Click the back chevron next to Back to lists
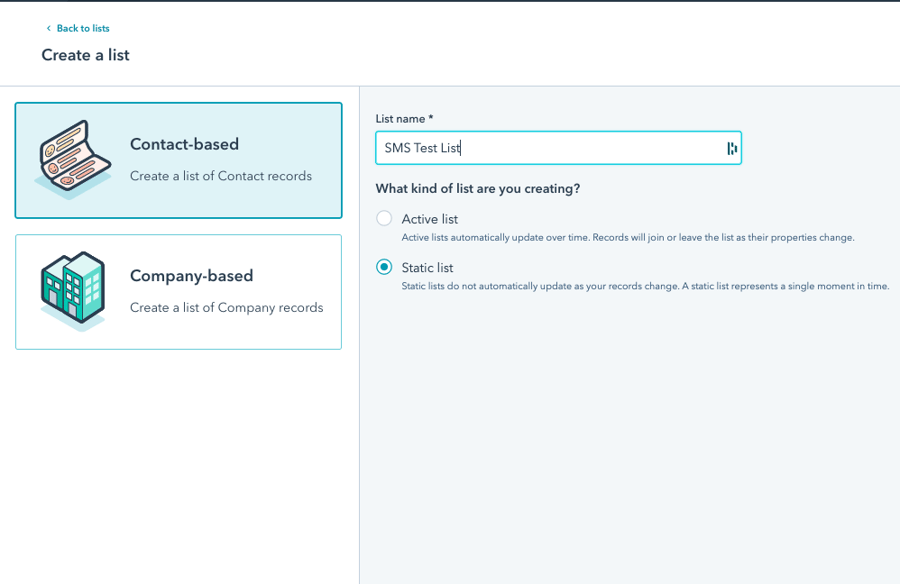 [x=49, y=28]
